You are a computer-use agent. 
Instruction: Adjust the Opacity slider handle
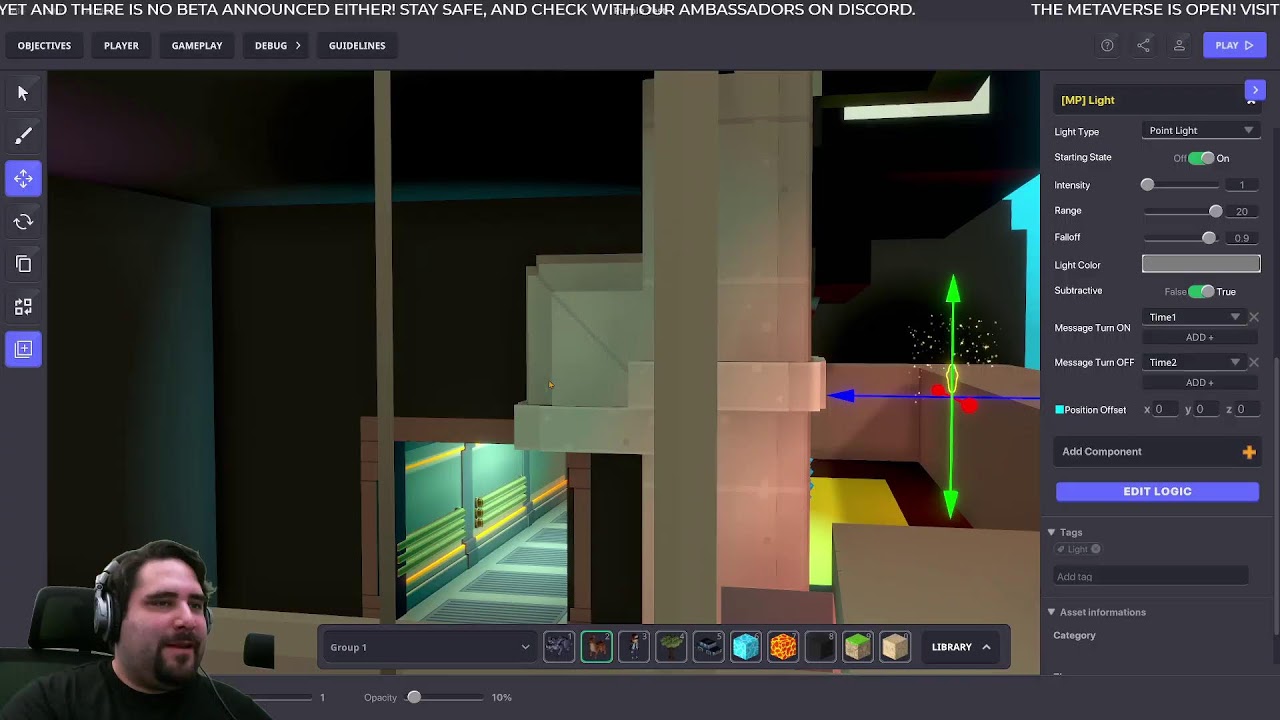[414, 697]
